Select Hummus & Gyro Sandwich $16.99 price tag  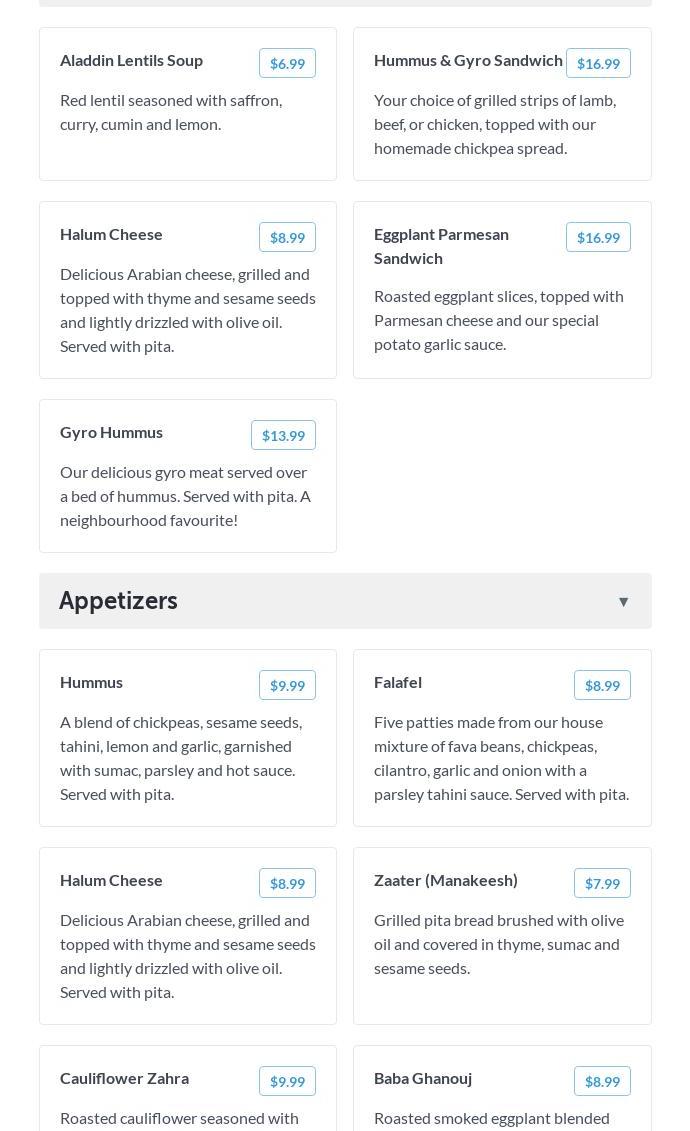click(x=598, y=63)
